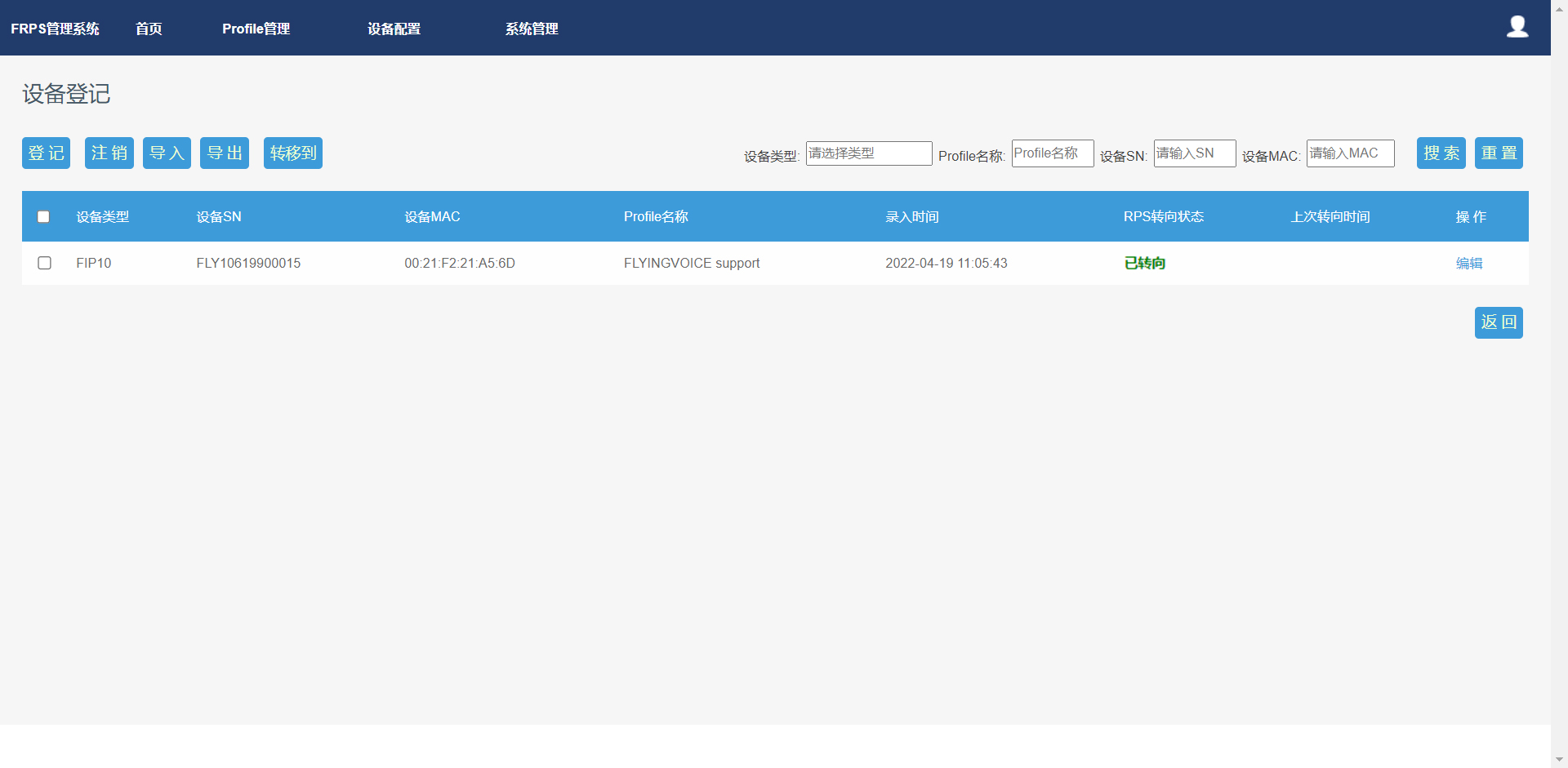The height and width of the screenshot is (768, 1568).
Task: Check the select-all header checkbox
Action: 44,217
